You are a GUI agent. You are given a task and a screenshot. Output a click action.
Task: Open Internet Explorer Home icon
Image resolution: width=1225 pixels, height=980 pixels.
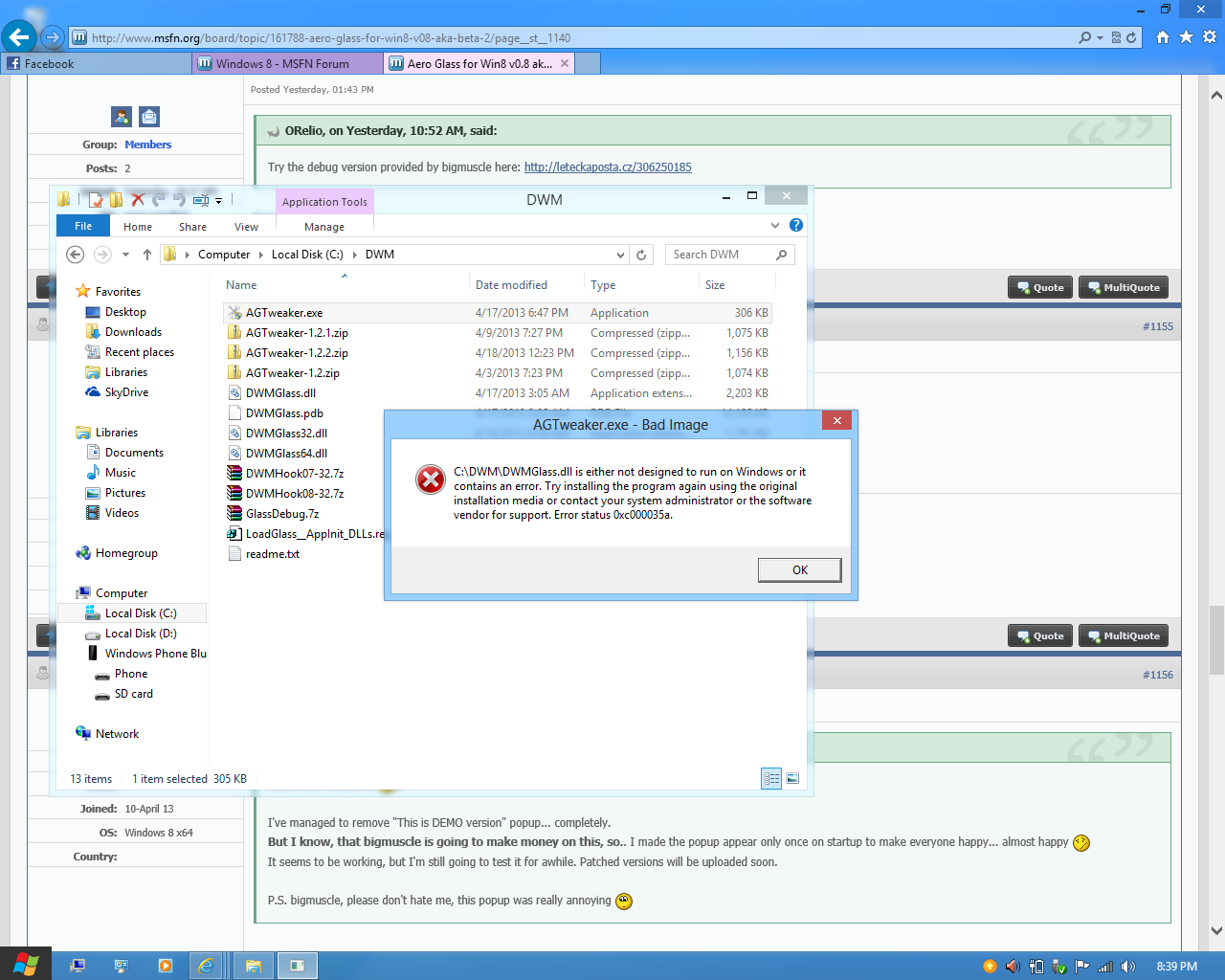pyautogui.click(x=1163, y=37)
